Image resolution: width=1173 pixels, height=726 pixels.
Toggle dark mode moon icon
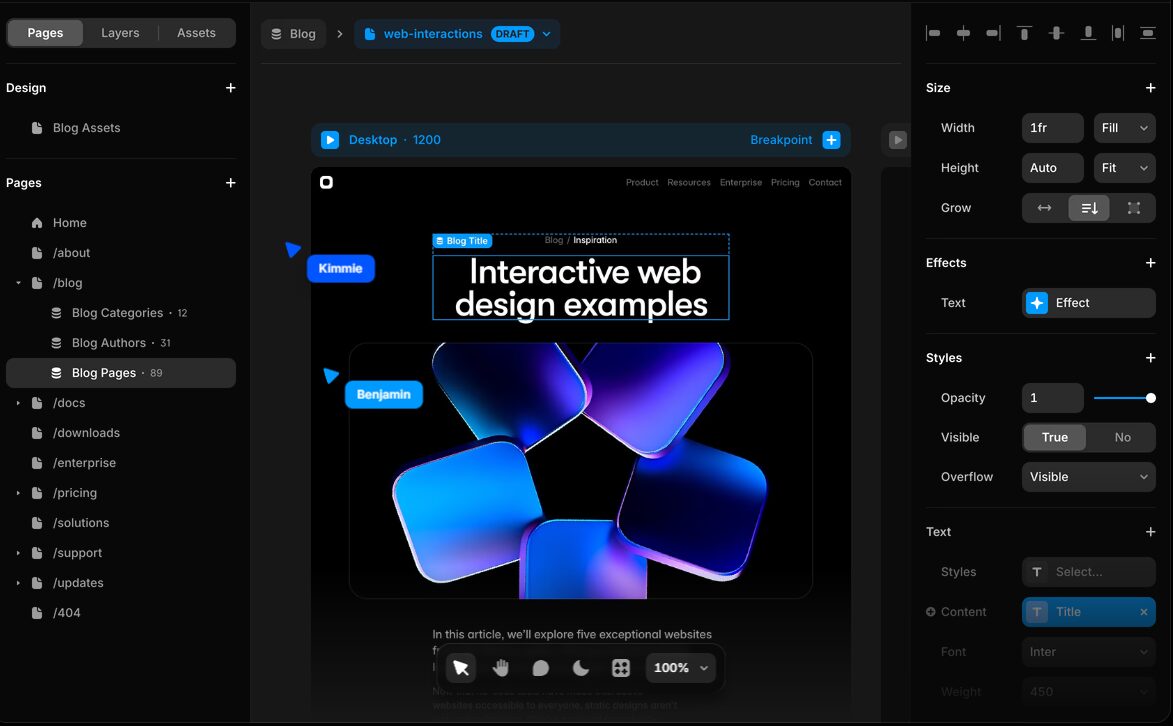(581, 668)
